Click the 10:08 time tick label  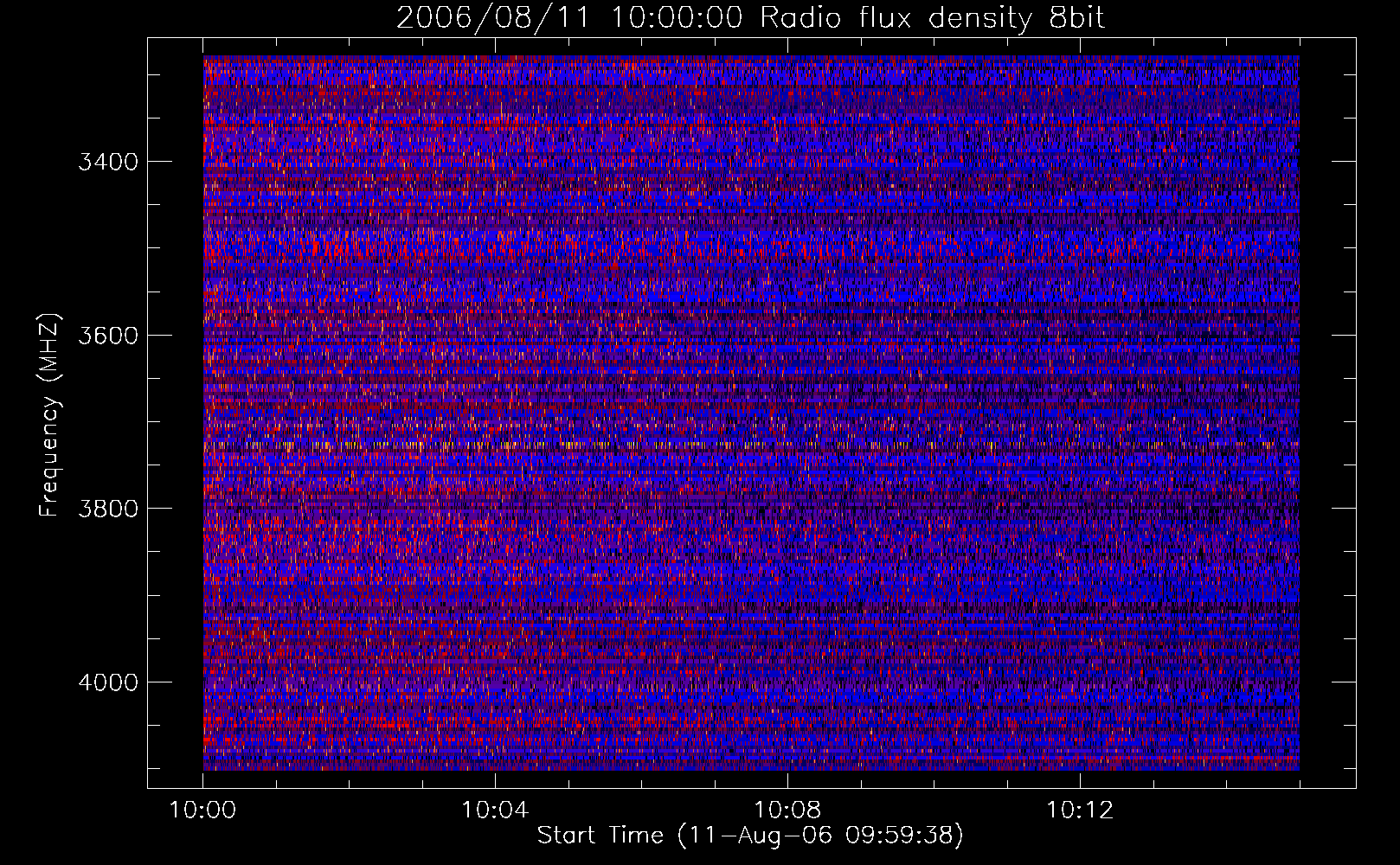pyautogui.click(x=787, y=810)
